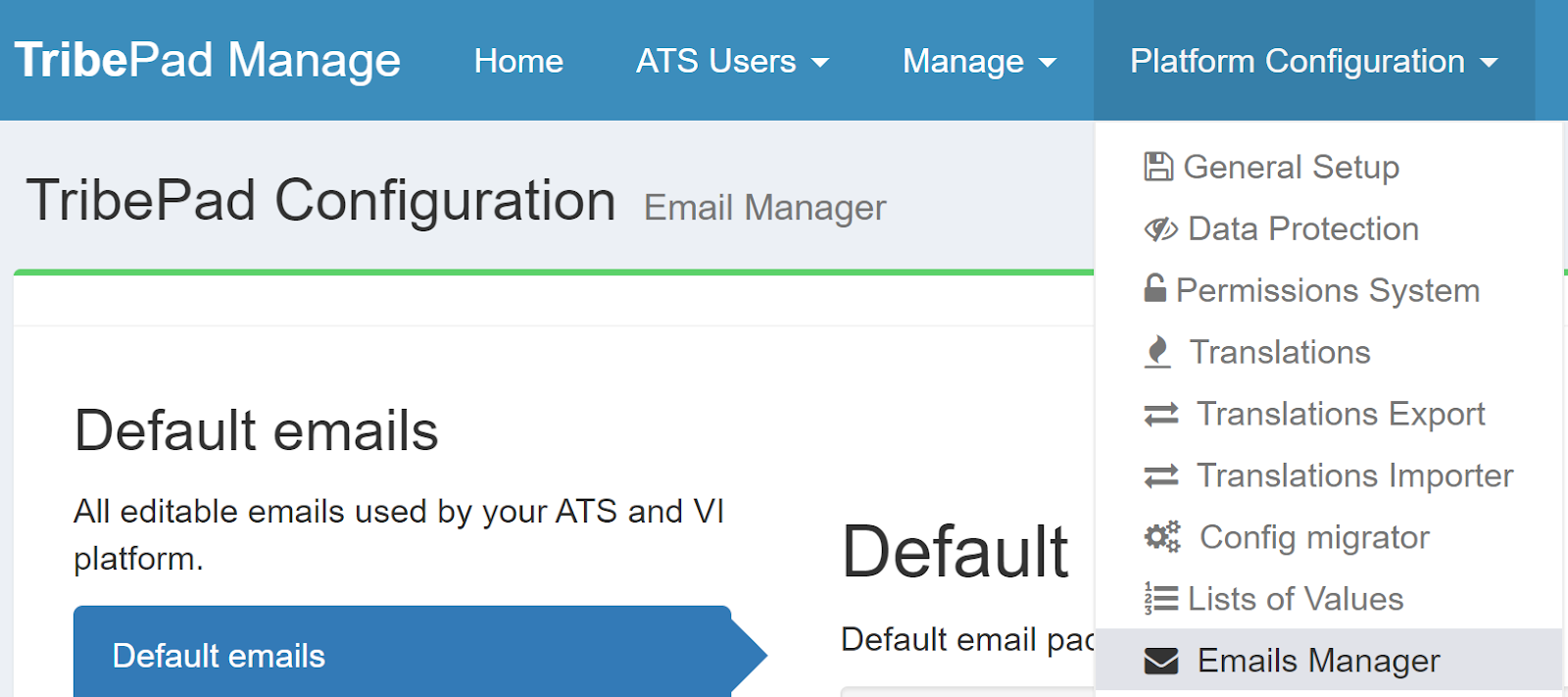Select Emails Manager menu entry

(x=1329, y=661)
